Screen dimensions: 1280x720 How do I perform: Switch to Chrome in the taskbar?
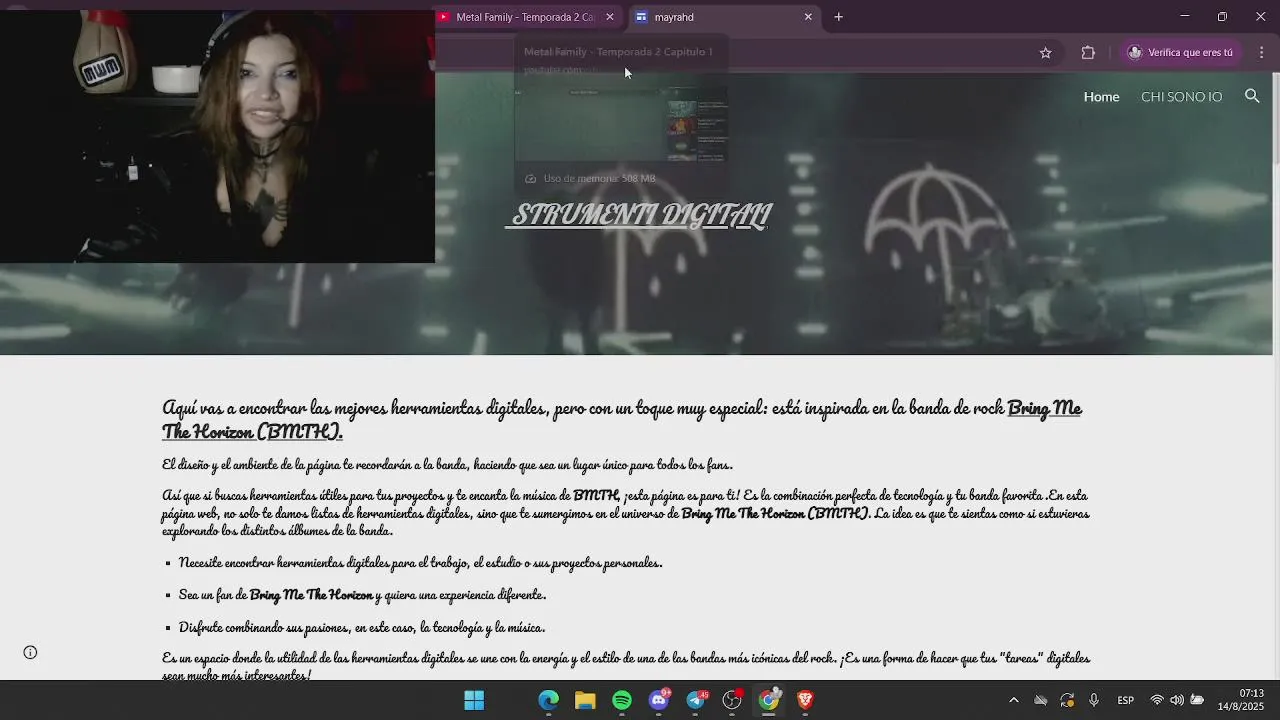[x=768, y=700]
